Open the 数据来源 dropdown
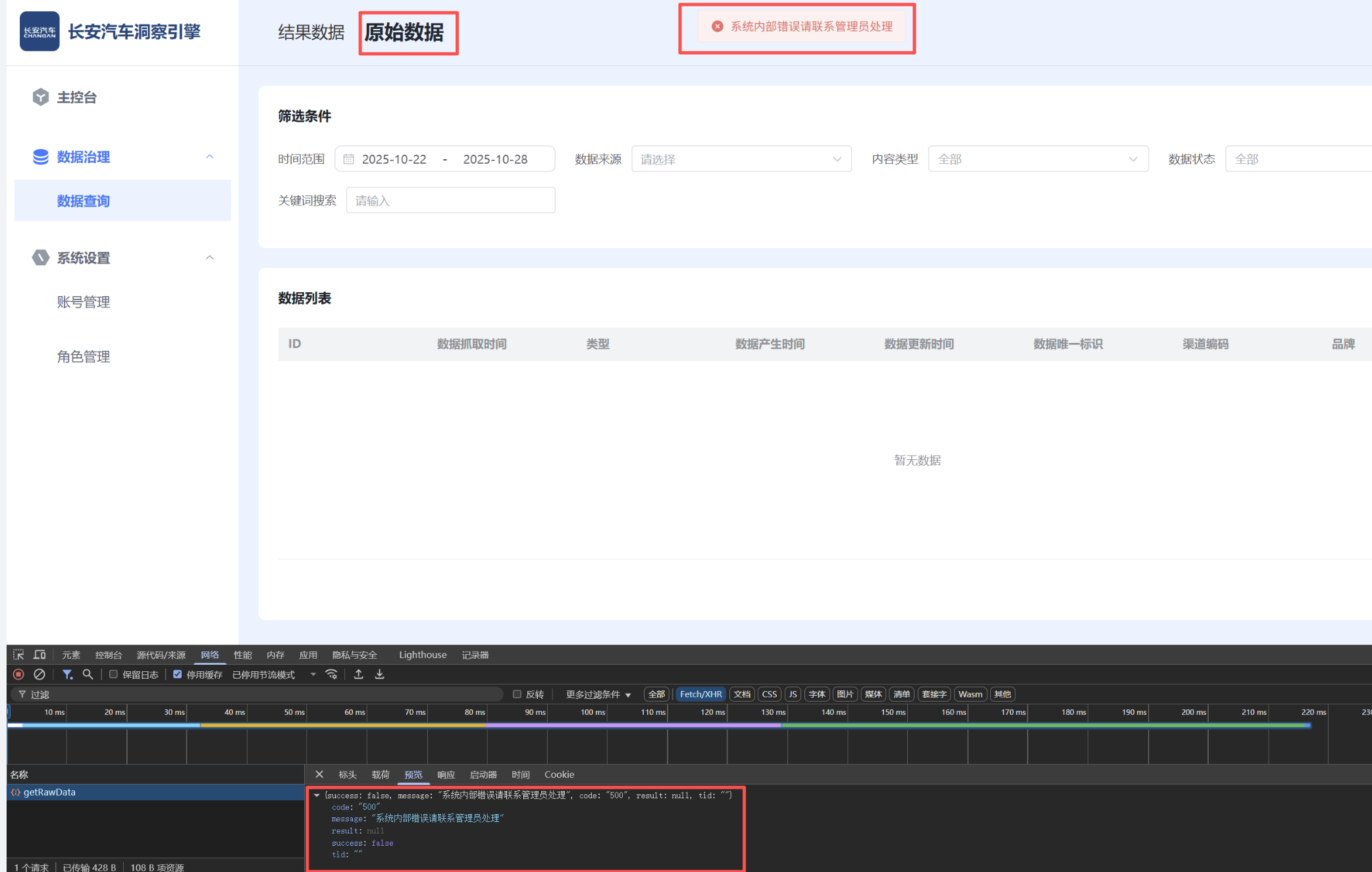The image size is (1372, 872). (741, 159)
